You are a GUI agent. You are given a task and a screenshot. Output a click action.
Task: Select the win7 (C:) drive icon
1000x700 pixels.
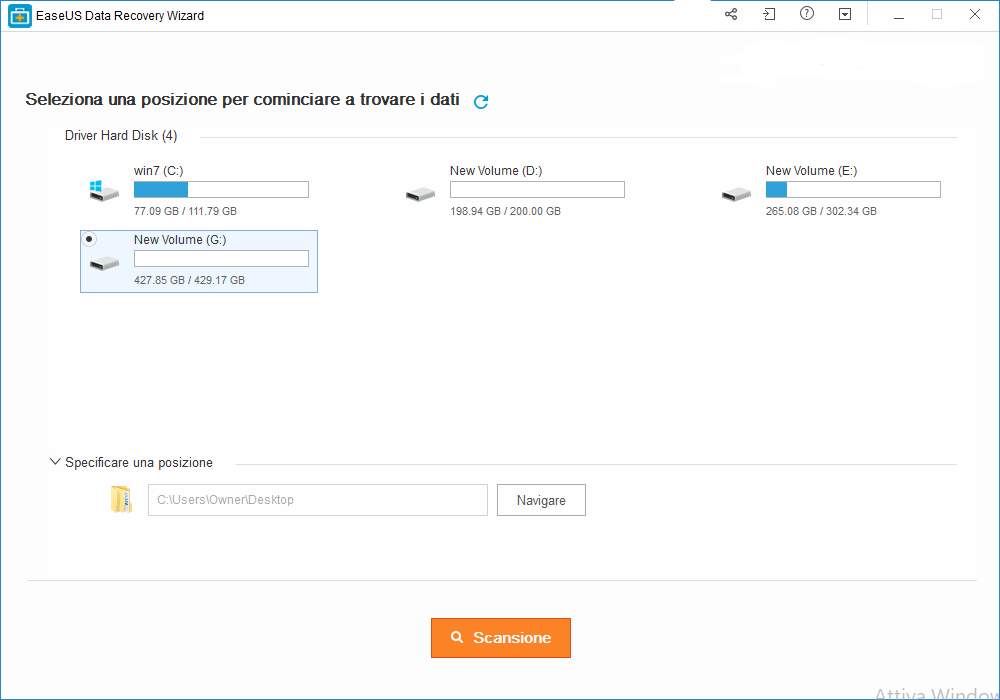coord(103,191)
